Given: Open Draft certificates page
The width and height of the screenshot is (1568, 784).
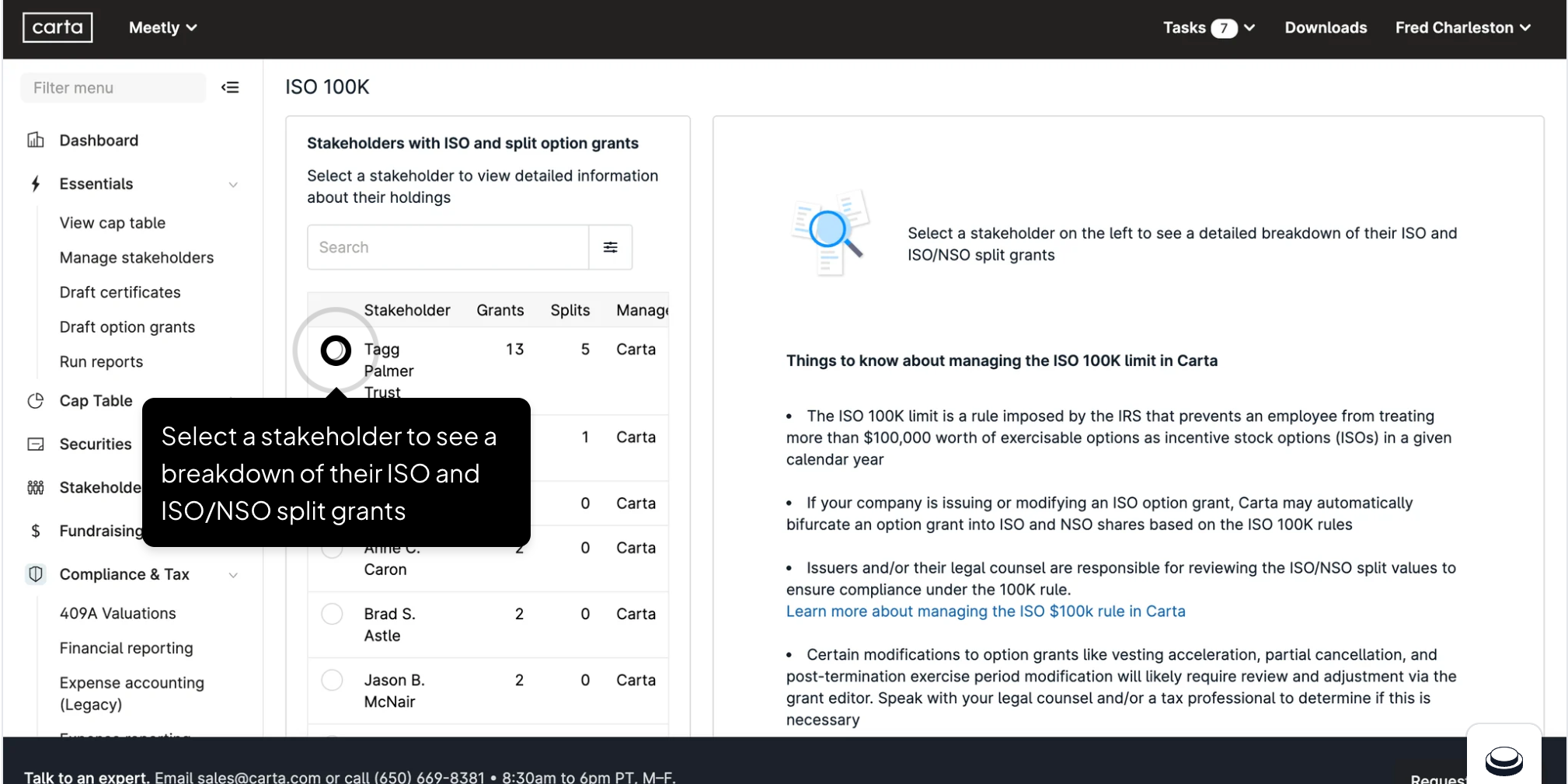Looking at the screenshot, I should click(x=120, y=292).
